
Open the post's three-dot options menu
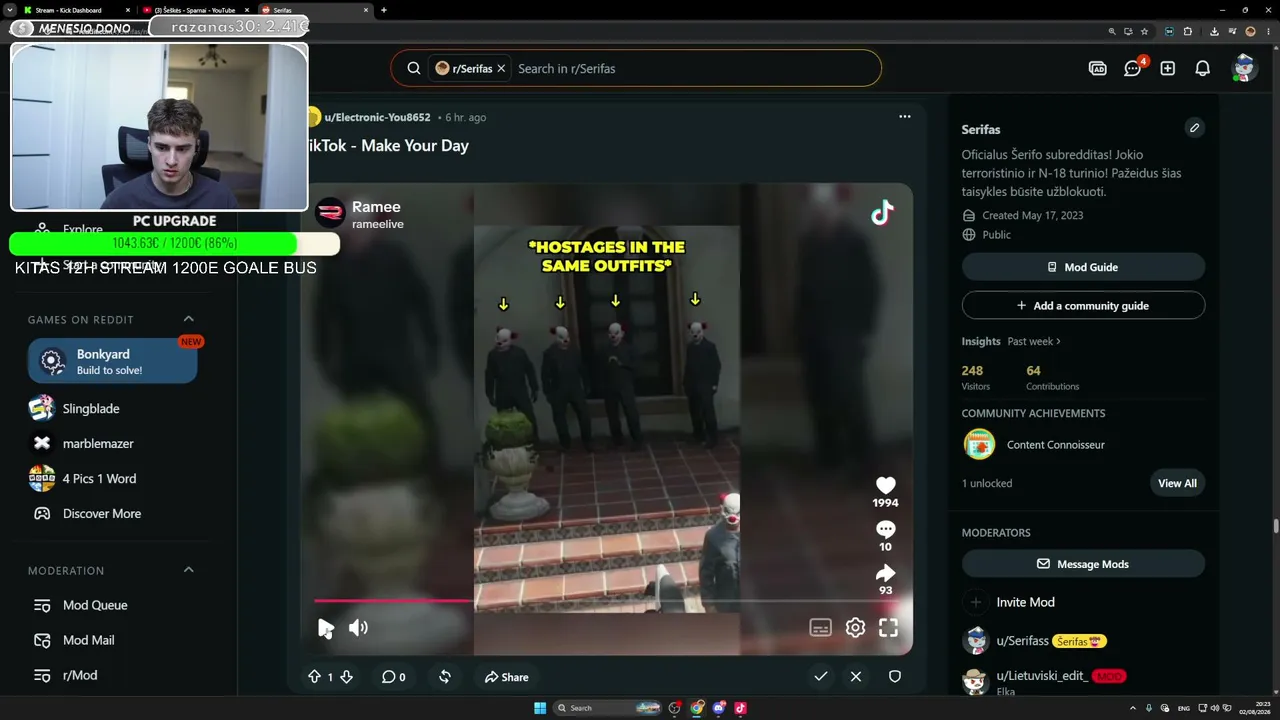click(x=905, y=117)
